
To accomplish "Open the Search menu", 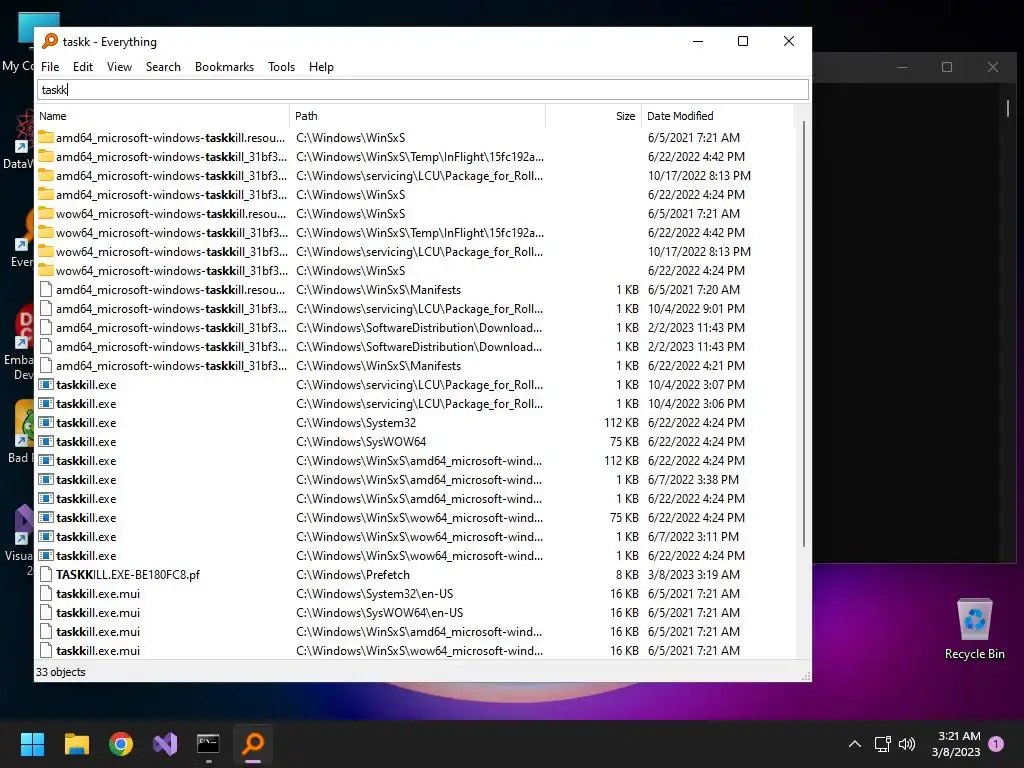I will [x=163, y=67].
